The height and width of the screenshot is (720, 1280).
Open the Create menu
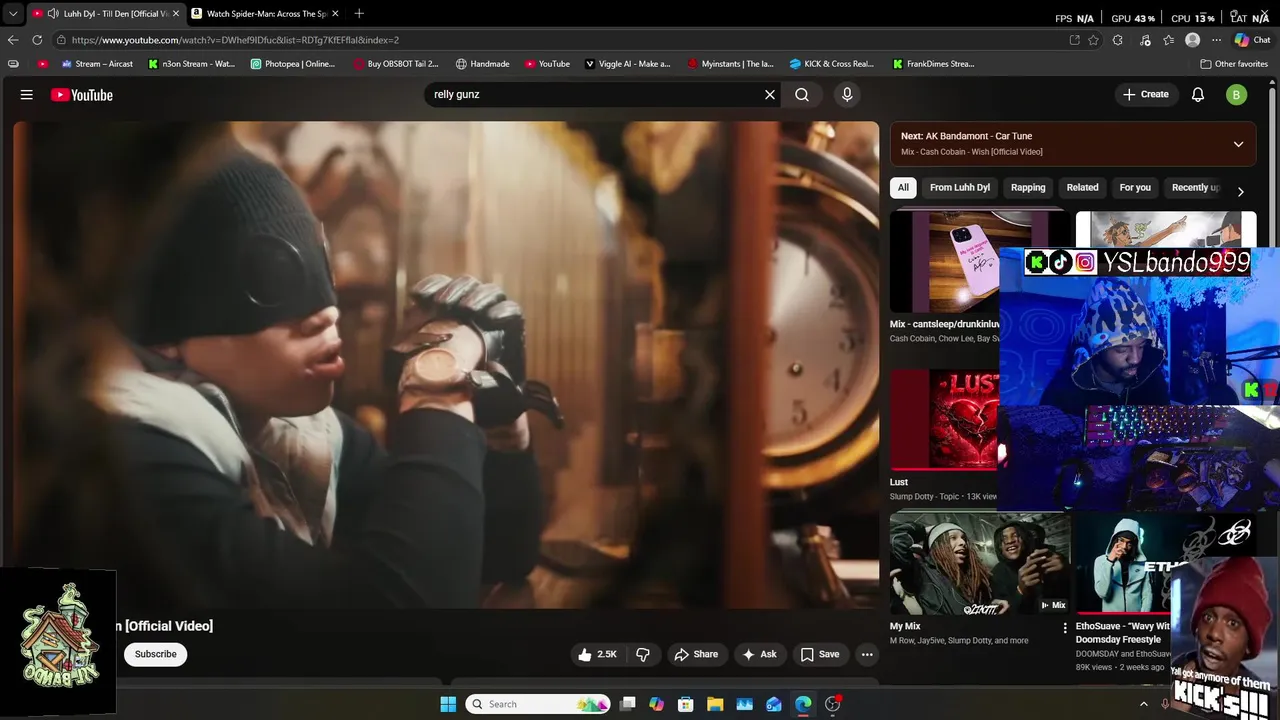(x=1146, y=94)
